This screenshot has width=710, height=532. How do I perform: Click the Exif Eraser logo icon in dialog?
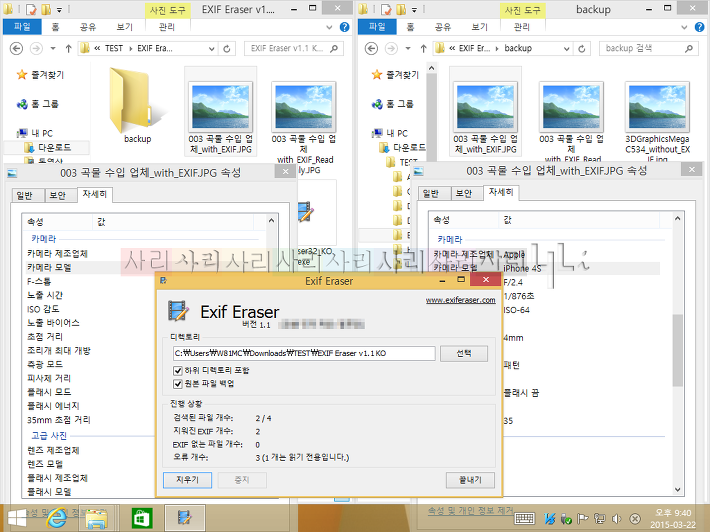coord(178,311)
